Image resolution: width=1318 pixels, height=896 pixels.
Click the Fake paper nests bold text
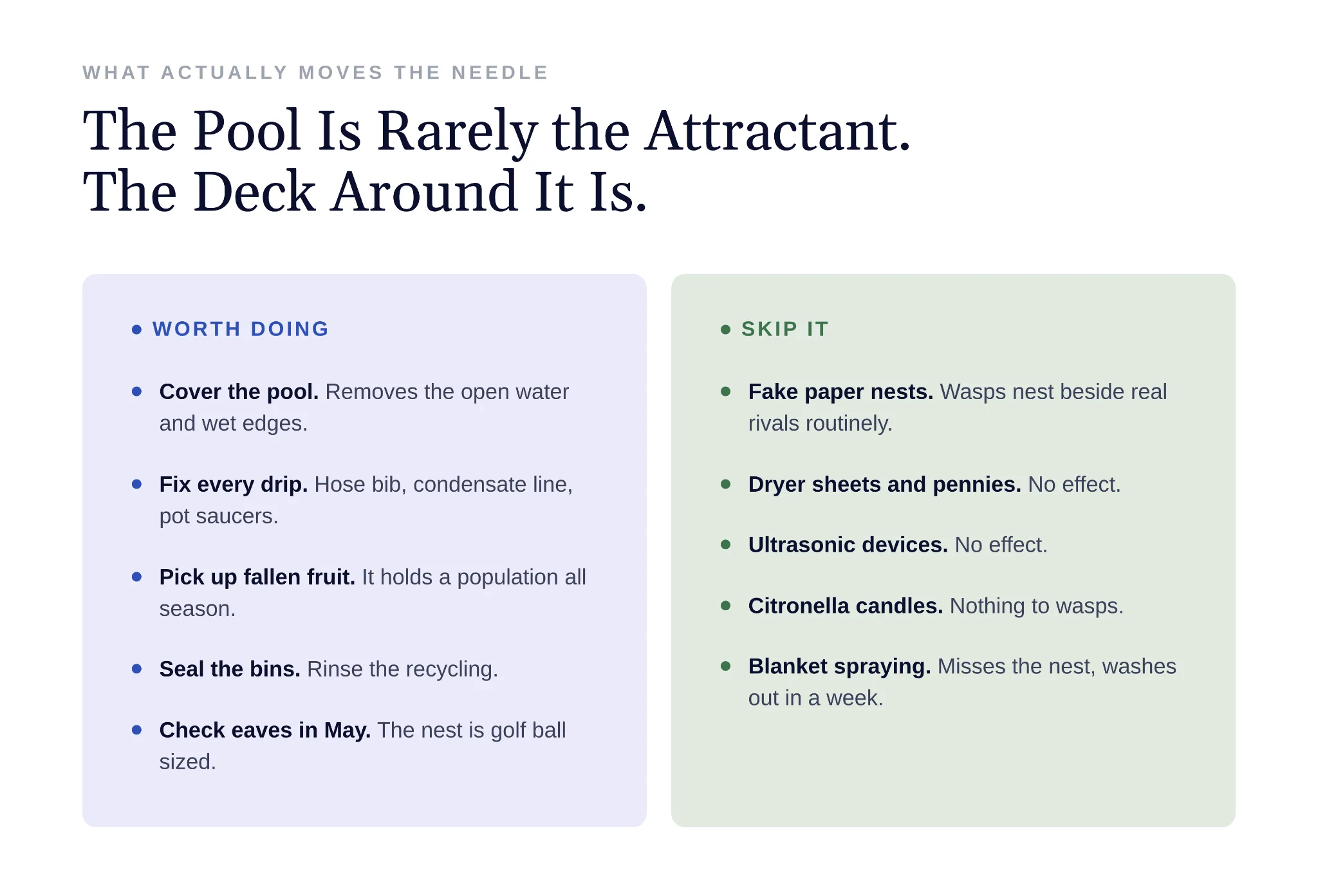tap(840, 391)
